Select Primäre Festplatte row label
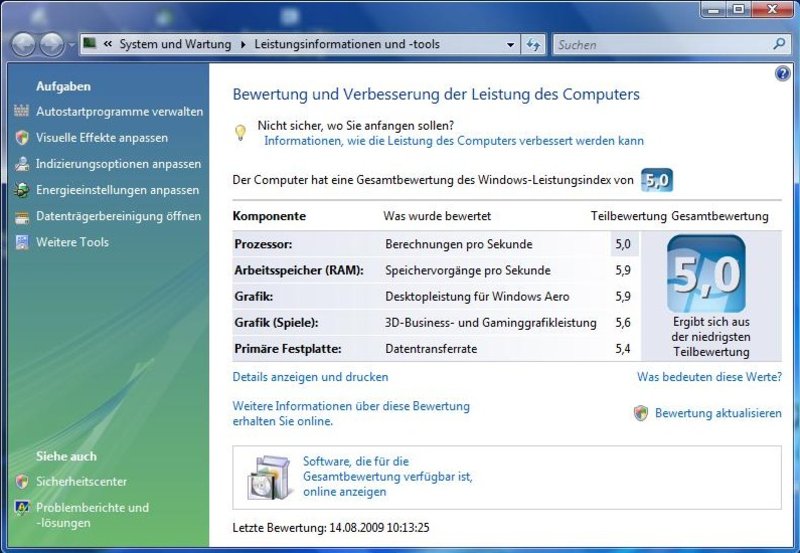Viewport: 800px width, 553px height. (288, 349)
